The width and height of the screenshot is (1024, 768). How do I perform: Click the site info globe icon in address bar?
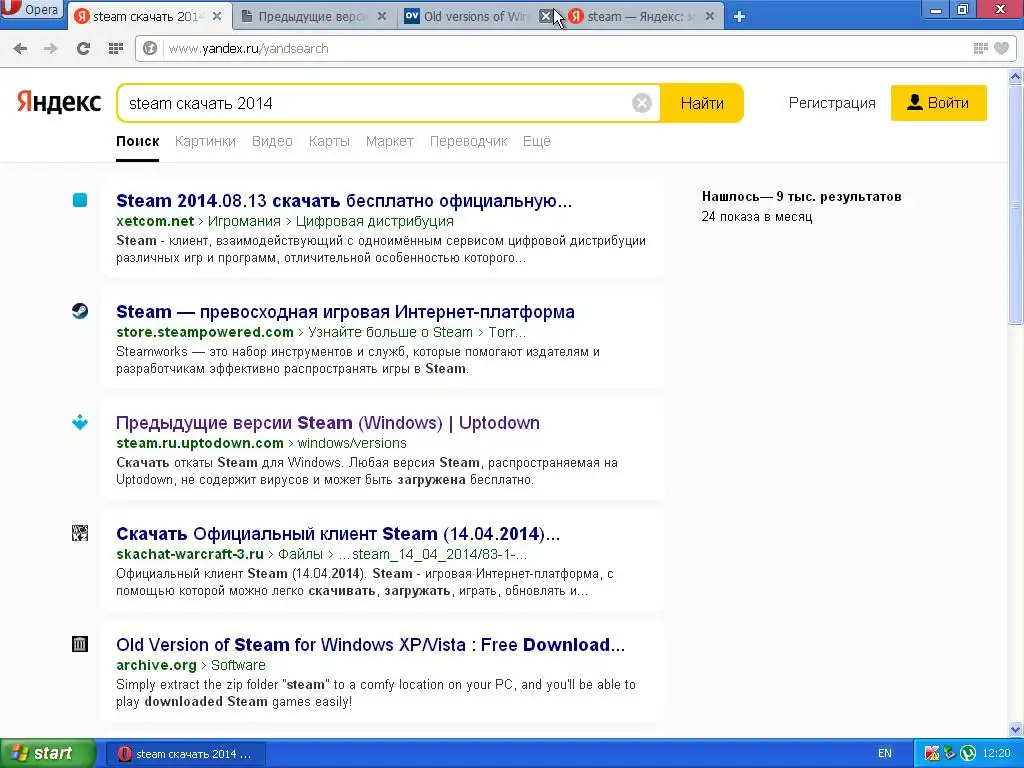150,48
